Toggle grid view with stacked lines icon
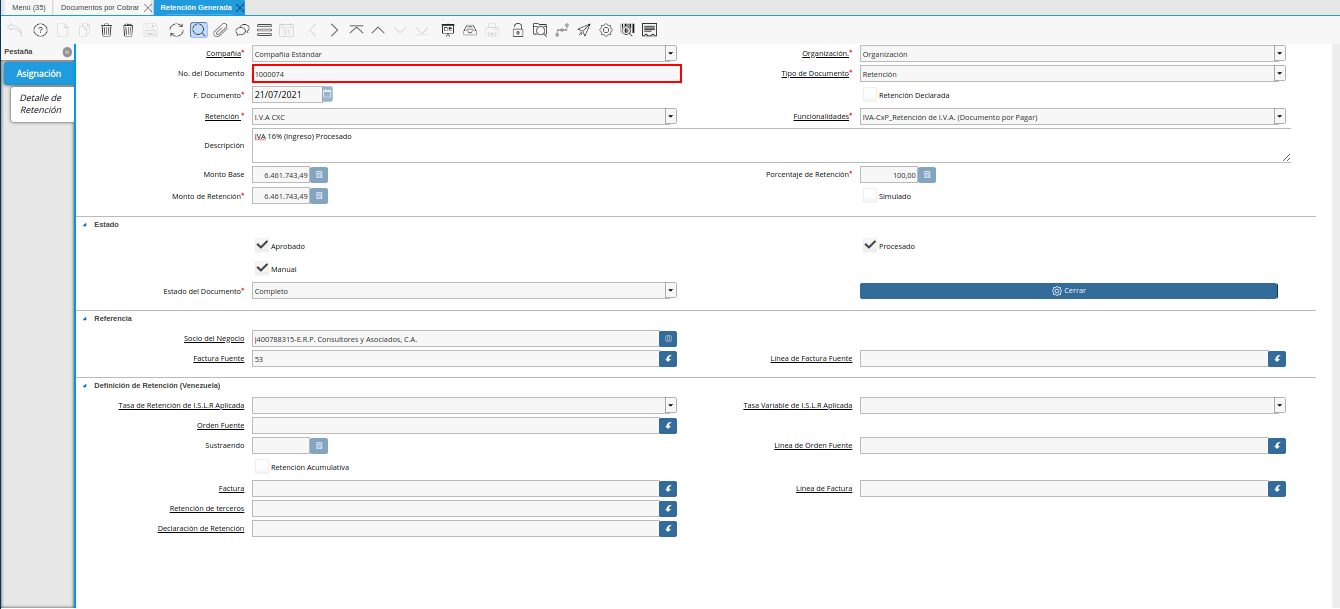The width and height of the screenshot is (1340, 609). (264, 30)
